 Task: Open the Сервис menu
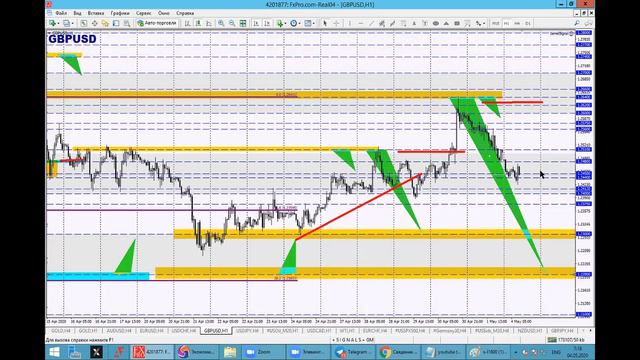click(143, 13)
